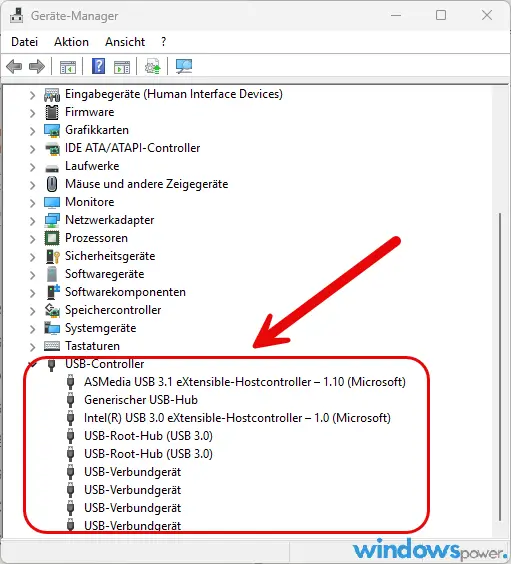Click the Prozessoren chip icon

(52, 238)
